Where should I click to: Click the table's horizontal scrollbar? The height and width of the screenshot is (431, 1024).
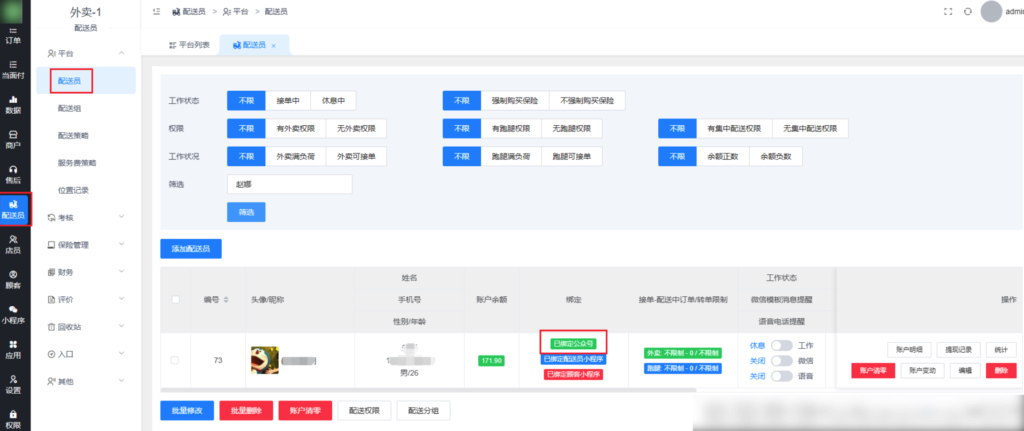coord(428,390)
